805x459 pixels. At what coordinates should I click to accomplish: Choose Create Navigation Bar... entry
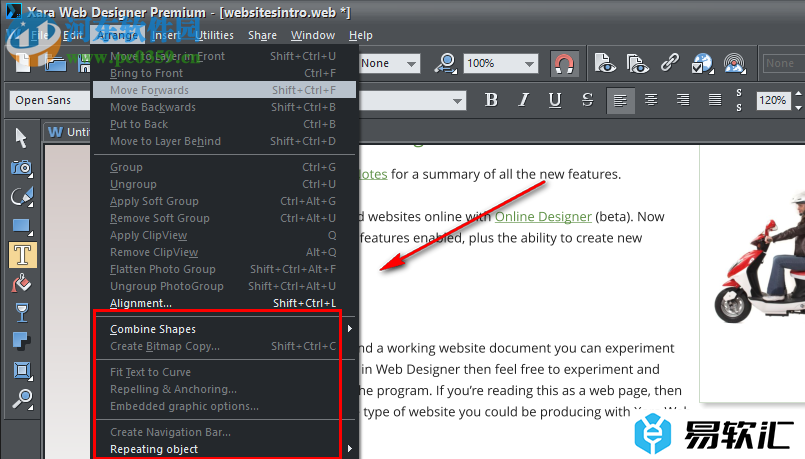(224, 432)
